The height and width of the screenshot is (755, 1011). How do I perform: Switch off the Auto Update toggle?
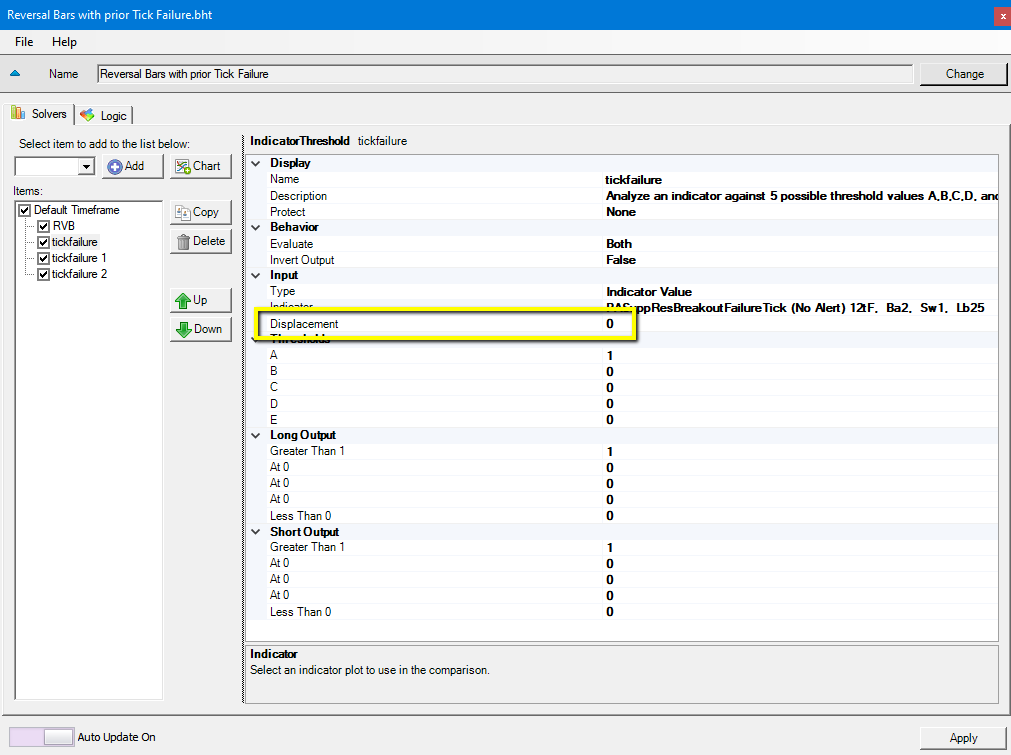41,737
